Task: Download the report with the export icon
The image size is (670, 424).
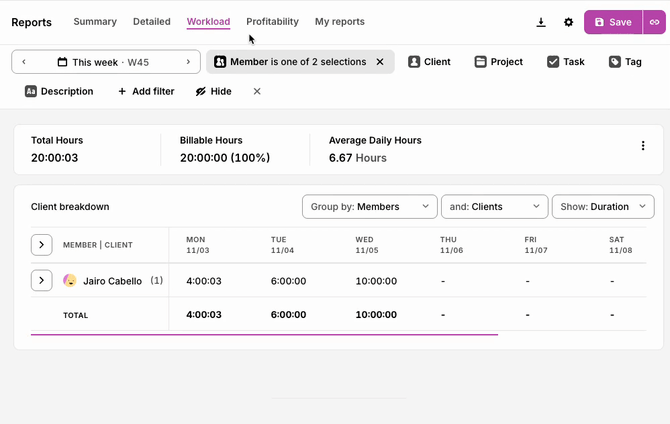Action: (541, 22)
